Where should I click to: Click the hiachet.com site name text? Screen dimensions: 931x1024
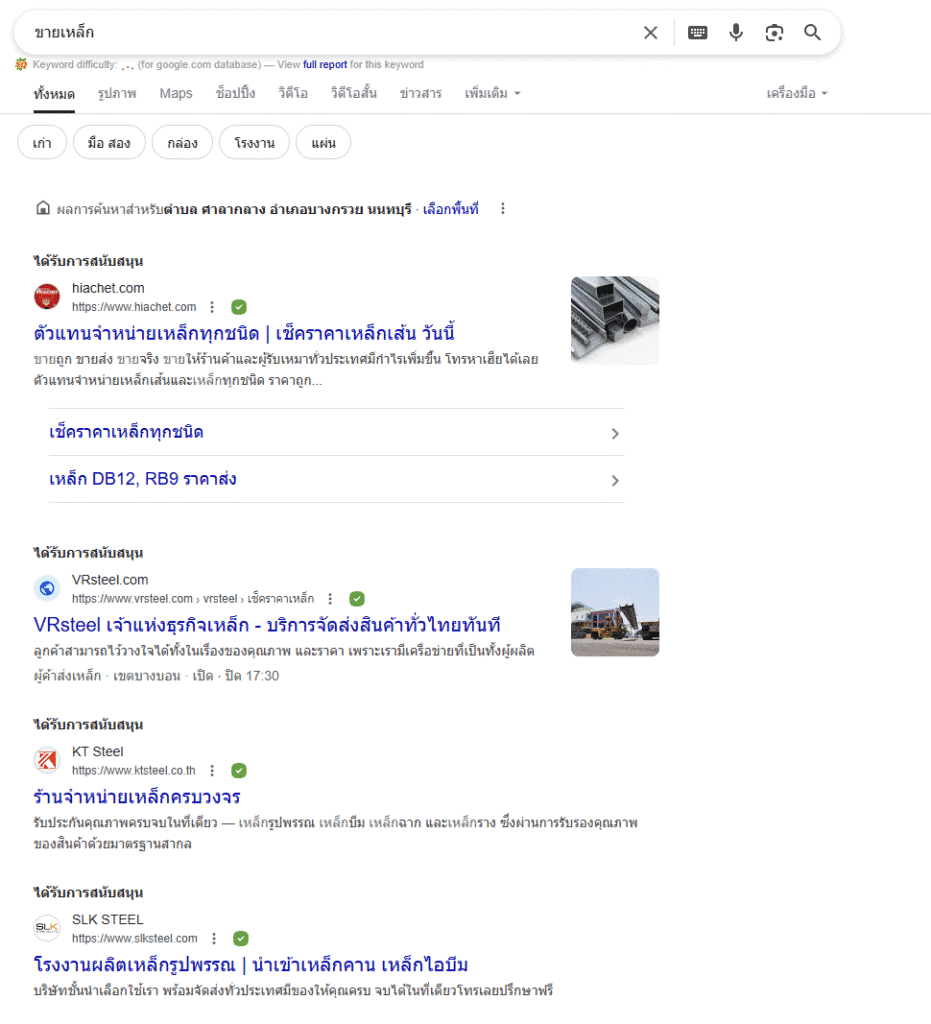(x=108, y=288)
